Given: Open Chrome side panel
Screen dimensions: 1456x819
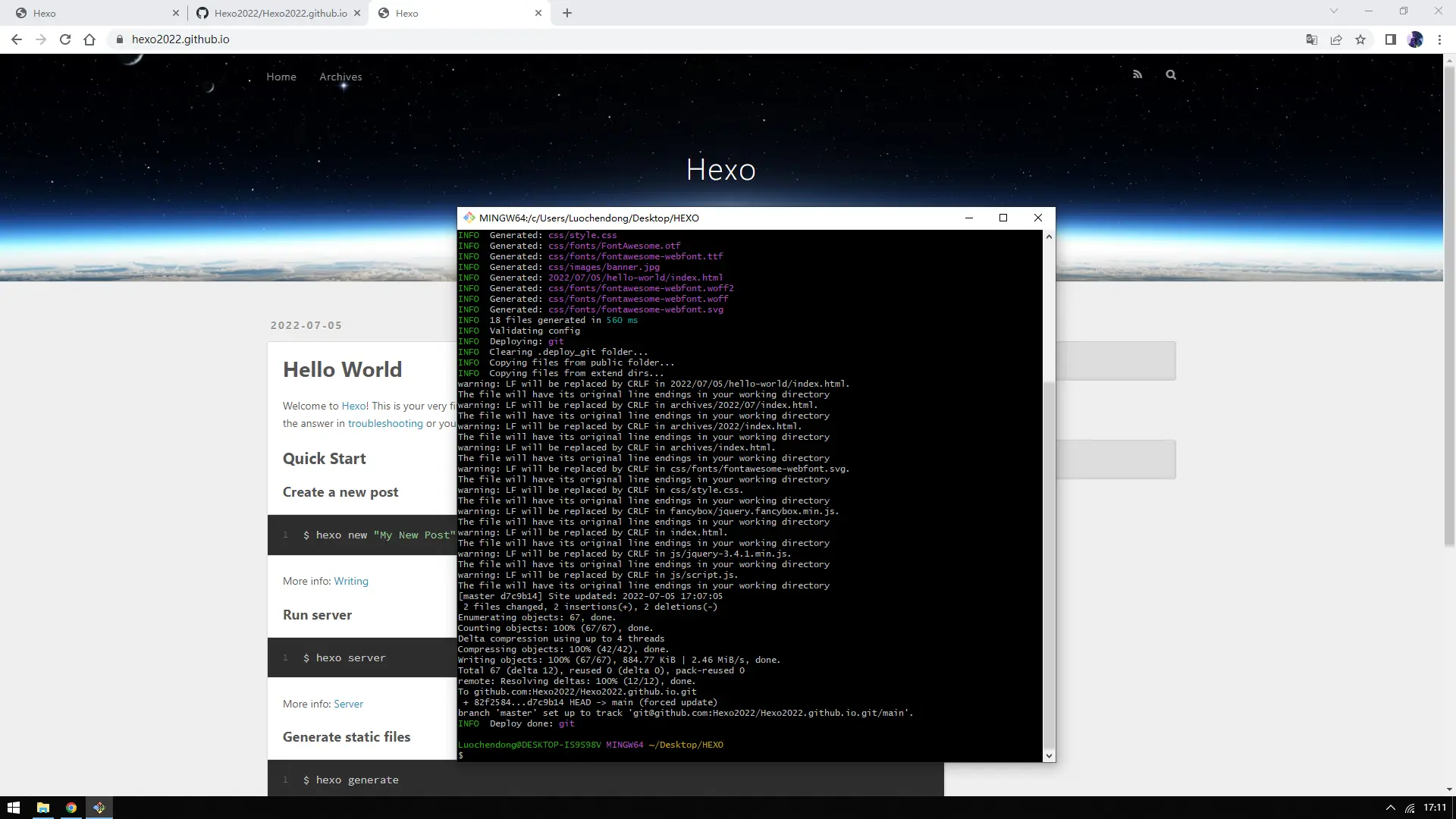Looking at the screenshot, I should [x=1391, y=39].
